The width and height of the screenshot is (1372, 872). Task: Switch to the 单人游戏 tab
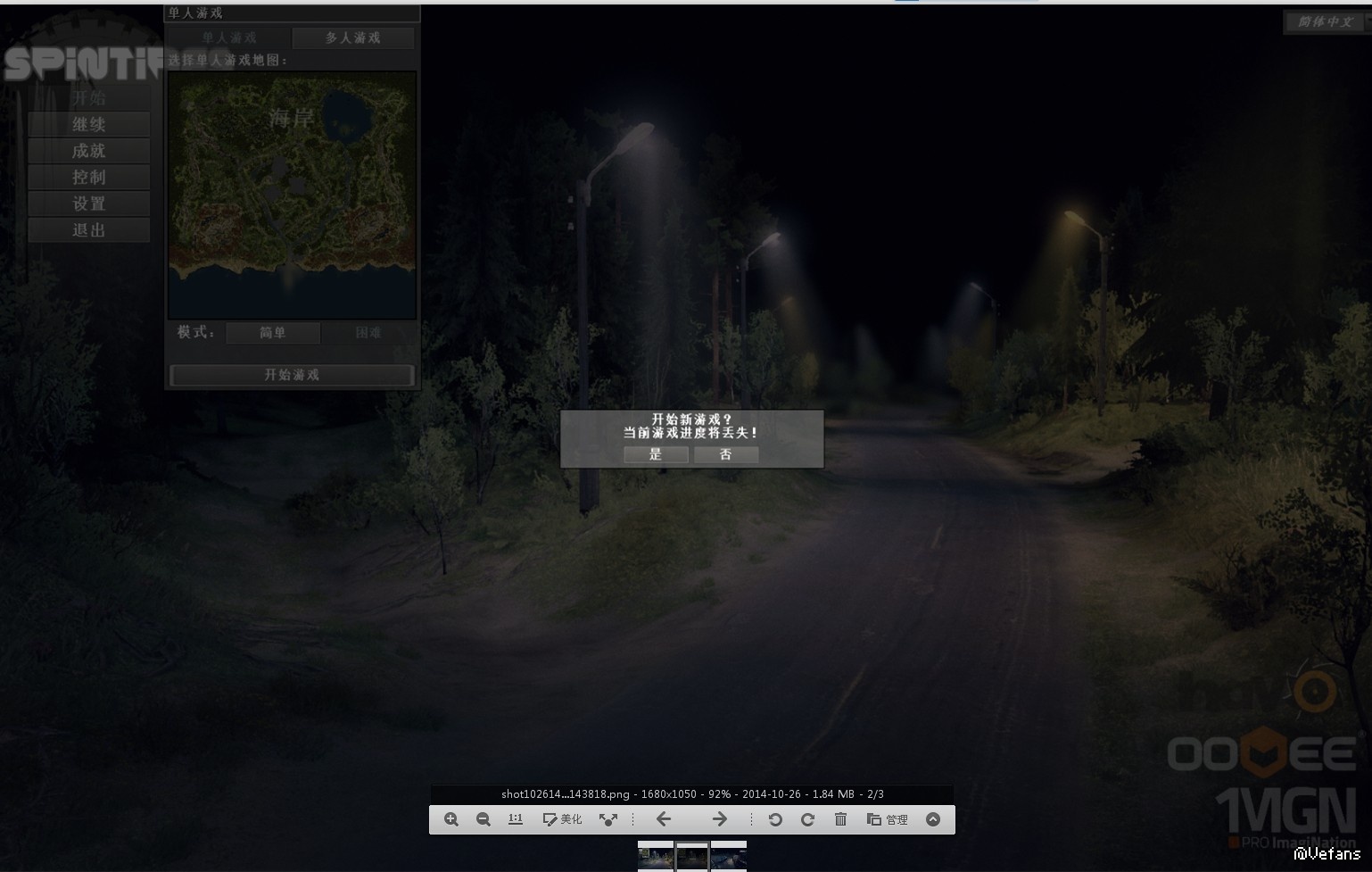(229, 37)
